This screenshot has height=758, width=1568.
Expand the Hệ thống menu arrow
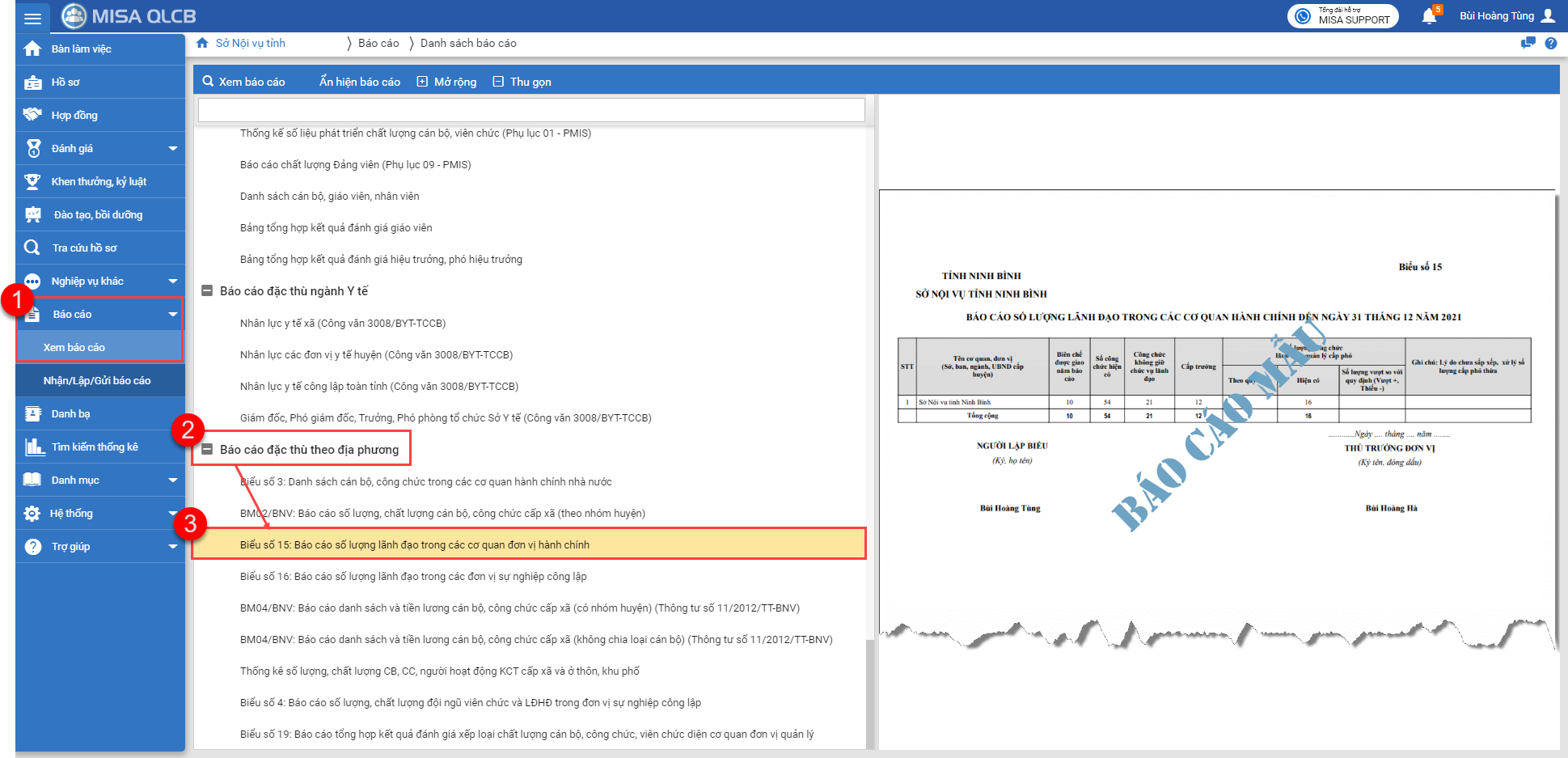[x=172, y=514]
